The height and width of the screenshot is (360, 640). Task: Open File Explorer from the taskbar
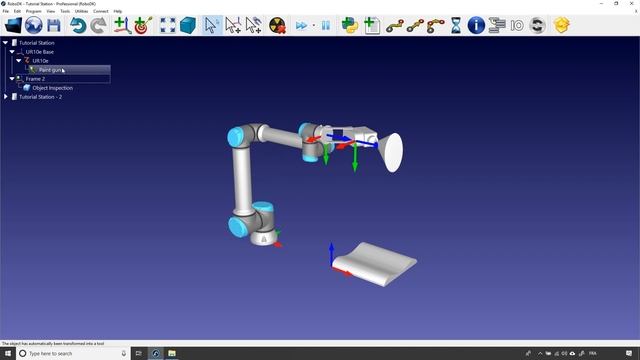tap(172, 353)
